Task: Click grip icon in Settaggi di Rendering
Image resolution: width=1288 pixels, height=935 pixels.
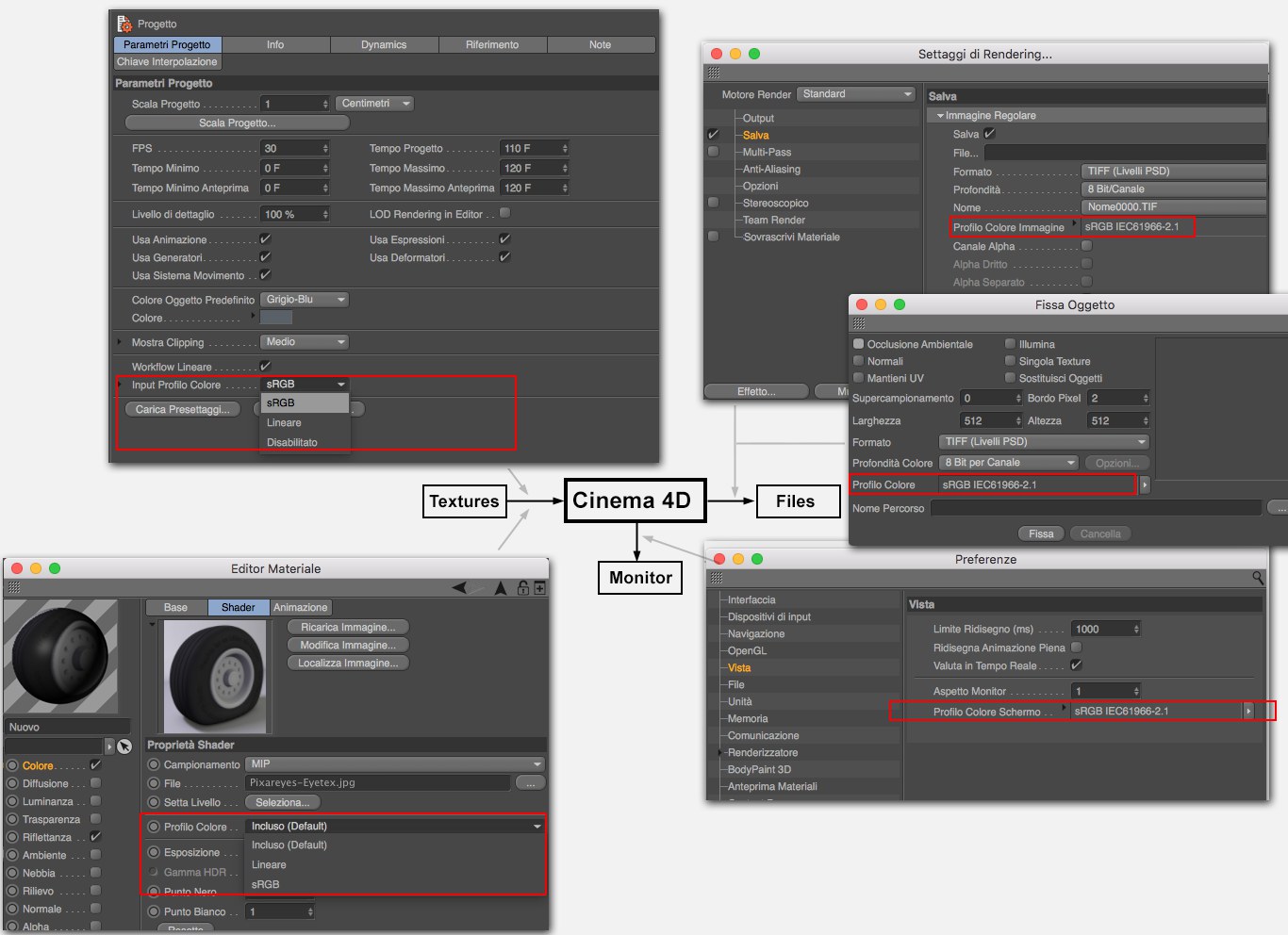Action: (x=714, y=73)
